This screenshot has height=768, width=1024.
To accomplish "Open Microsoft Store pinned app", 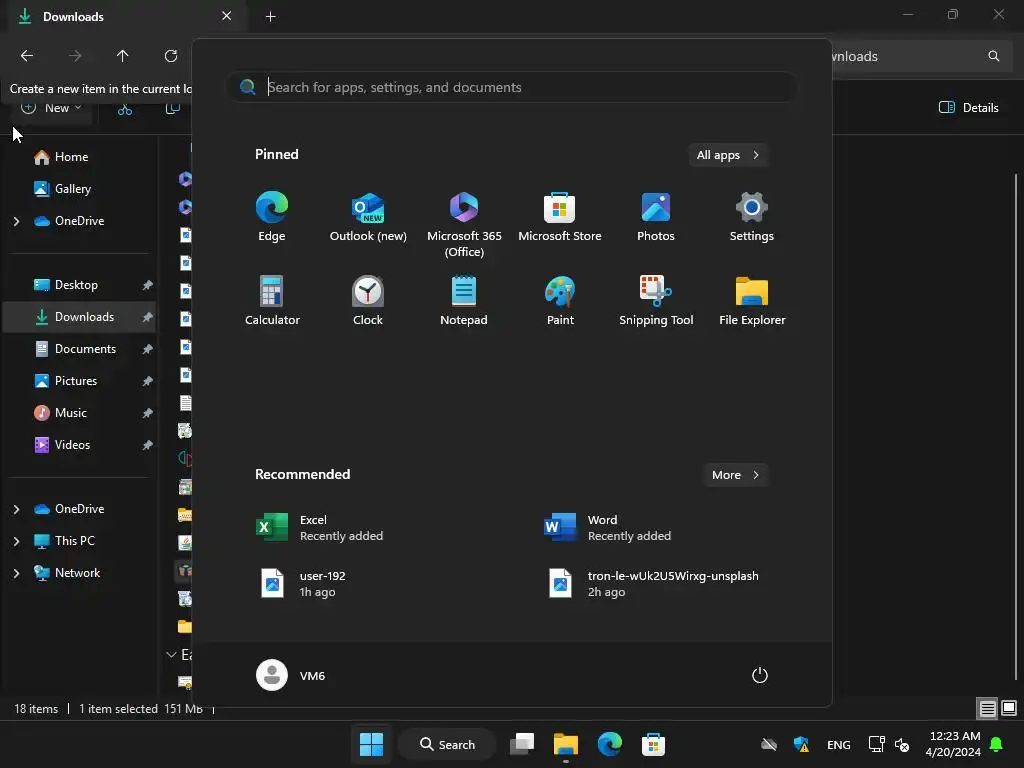I will click(x=560, y=217).
